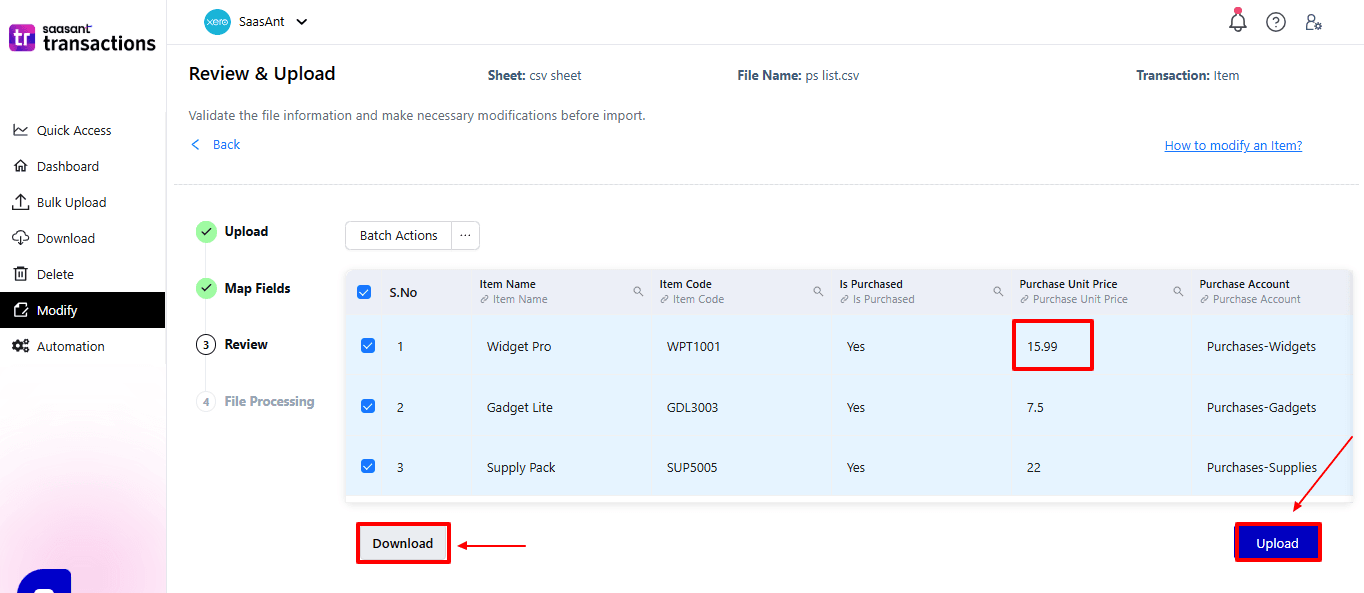The image size is (1364, 593).
Task: Toggle the select-all checkbox in table header
Action: tap(365, 292)
